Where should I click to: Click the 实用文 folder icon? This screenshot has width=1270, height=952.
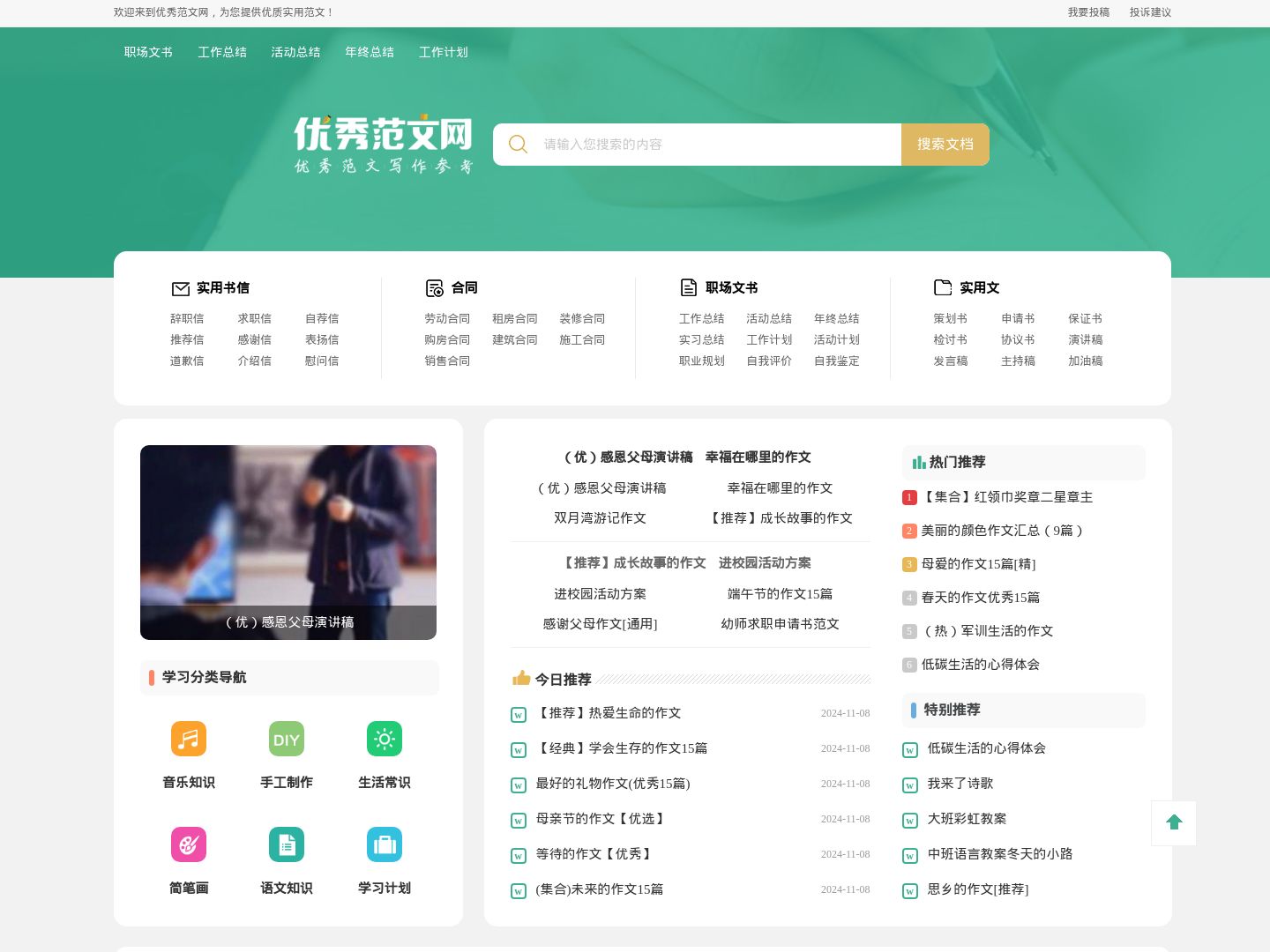943,287
